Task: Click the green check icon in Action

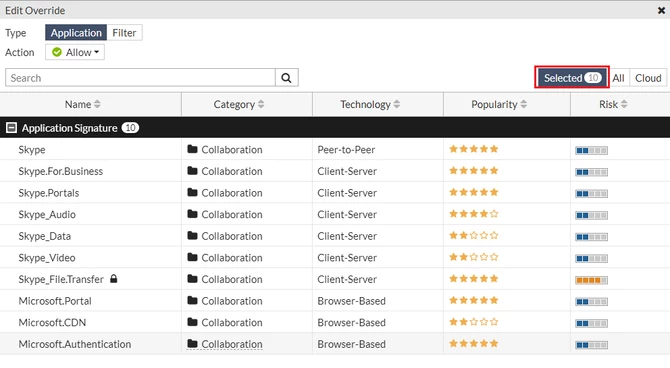Action: point(57,52)
